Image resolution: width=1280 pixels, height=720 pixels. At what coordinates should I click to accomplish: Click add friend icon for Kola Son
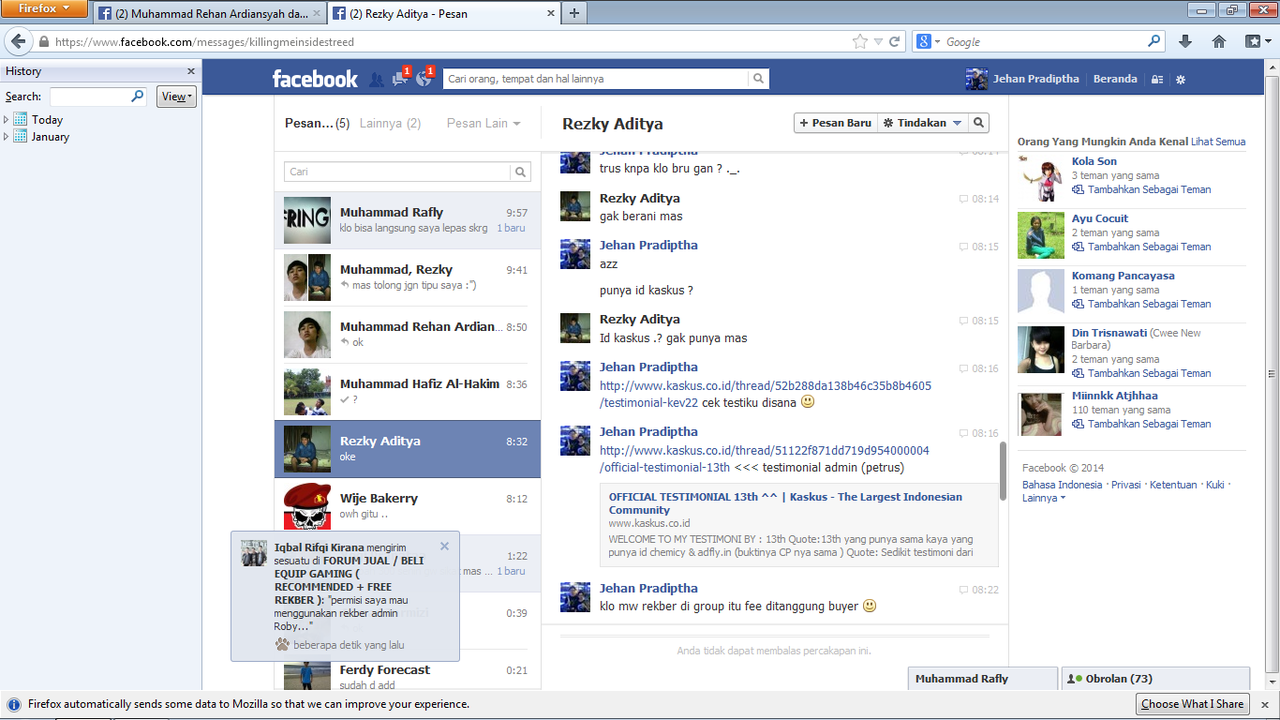click(x=1078, y=189)
